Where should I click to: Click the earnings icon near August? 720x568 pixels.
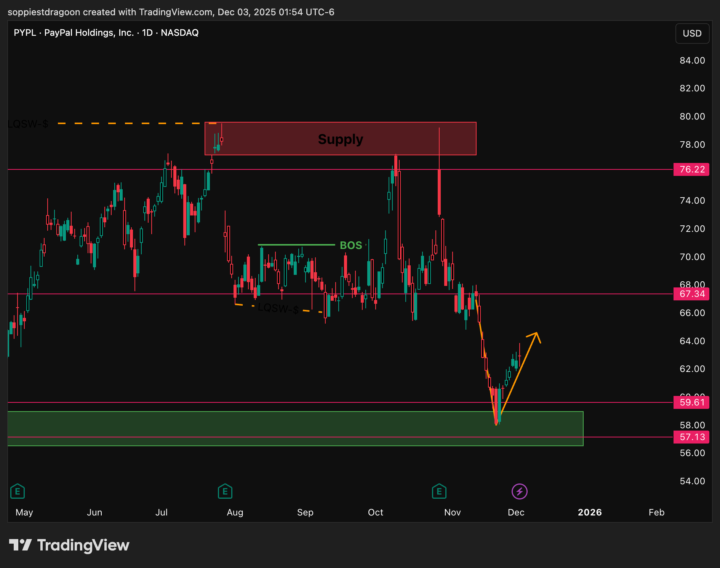click(x=225, y=491)
